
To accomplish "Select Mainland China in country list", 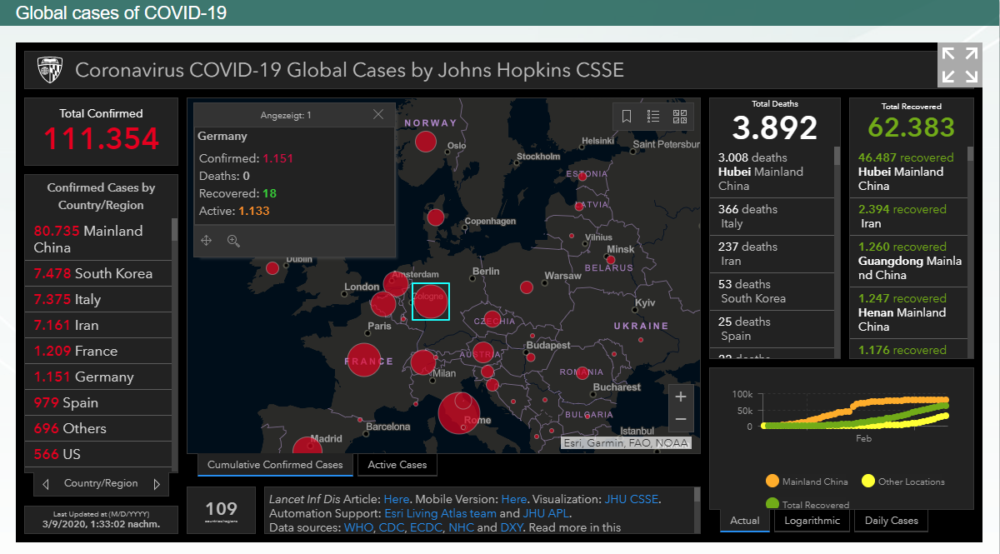I will point(98,239).
